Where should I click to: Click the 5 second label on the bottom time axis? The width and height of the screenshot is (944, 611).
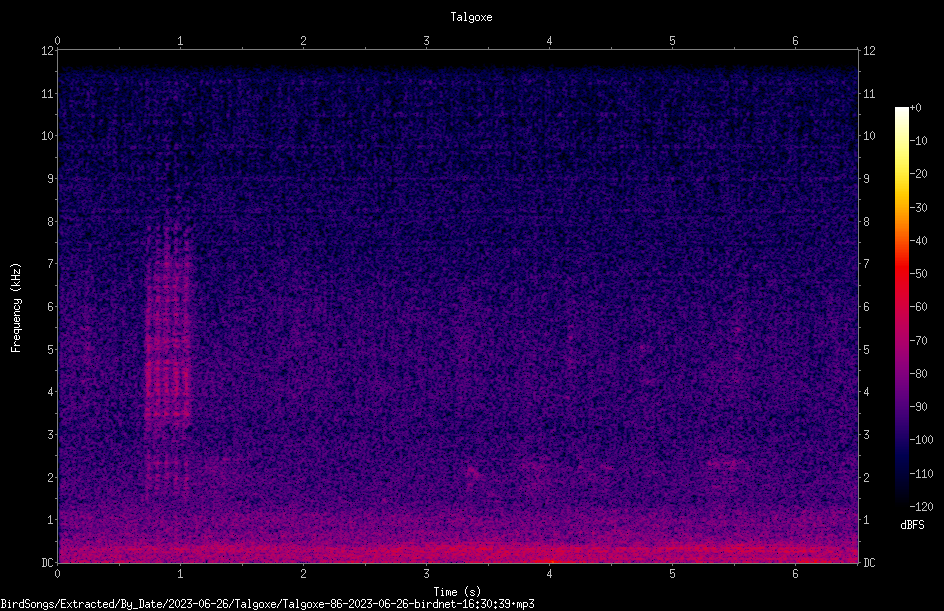[x=672, y=574]
